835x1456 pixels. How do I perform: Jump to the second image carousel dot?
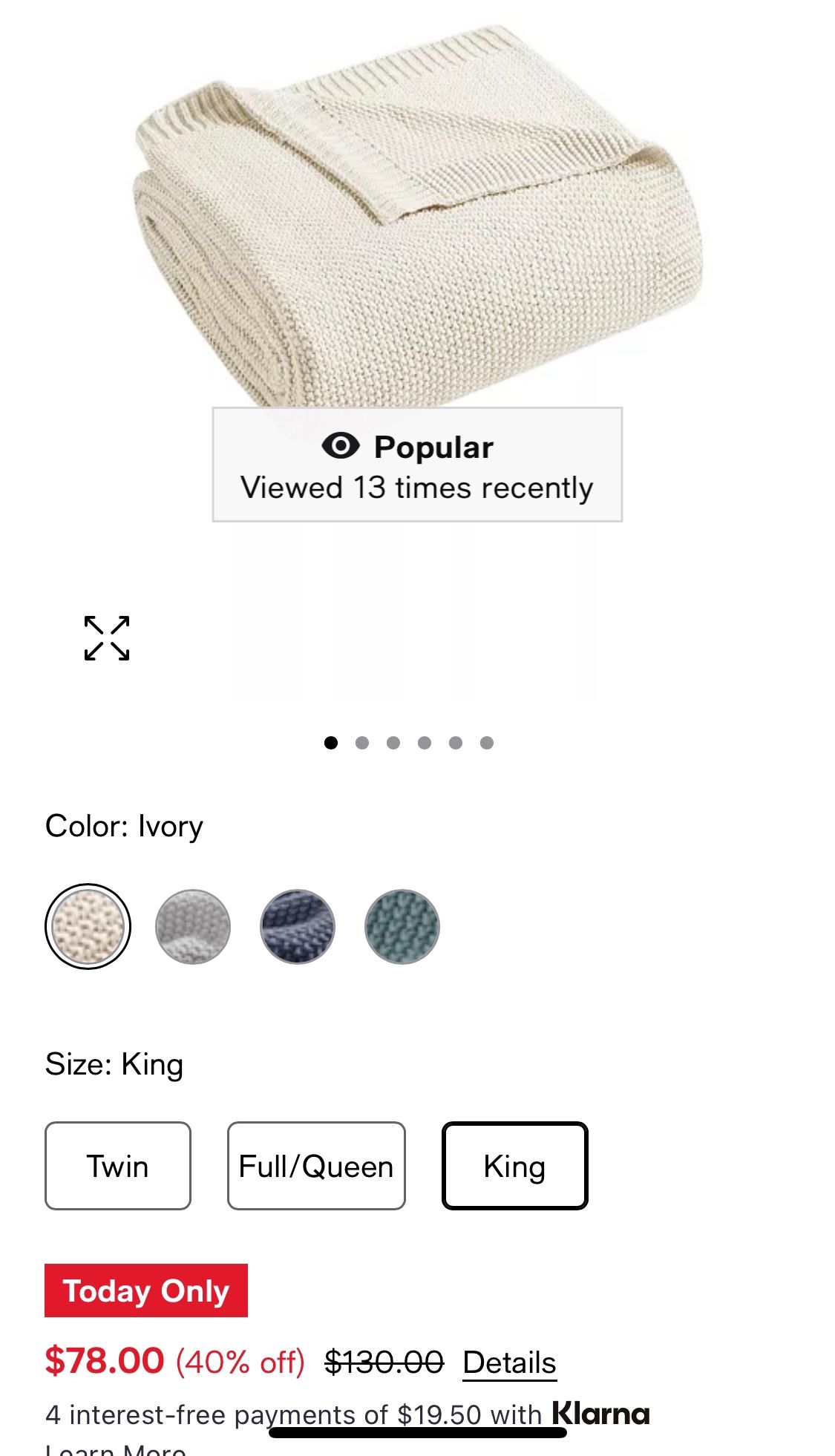pyautogui.click(x=362, y=743)
